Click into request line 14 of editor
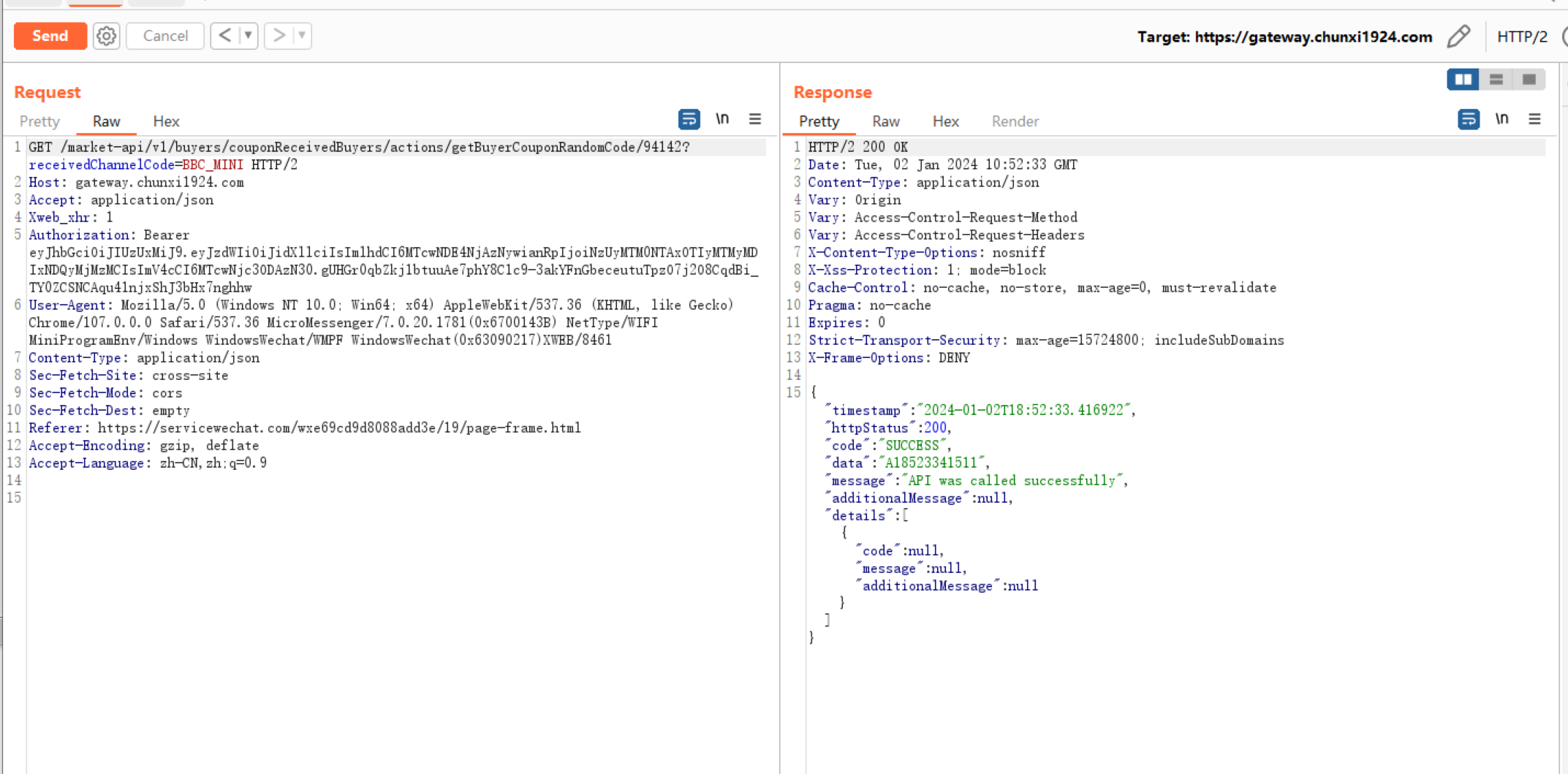1568x774 pixels. (219, 481)
